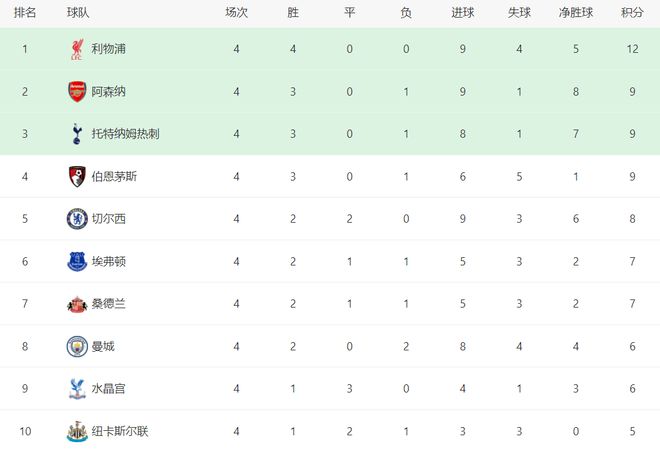
Task: Click the Everton club crest icon
Action: coord(76,261)
